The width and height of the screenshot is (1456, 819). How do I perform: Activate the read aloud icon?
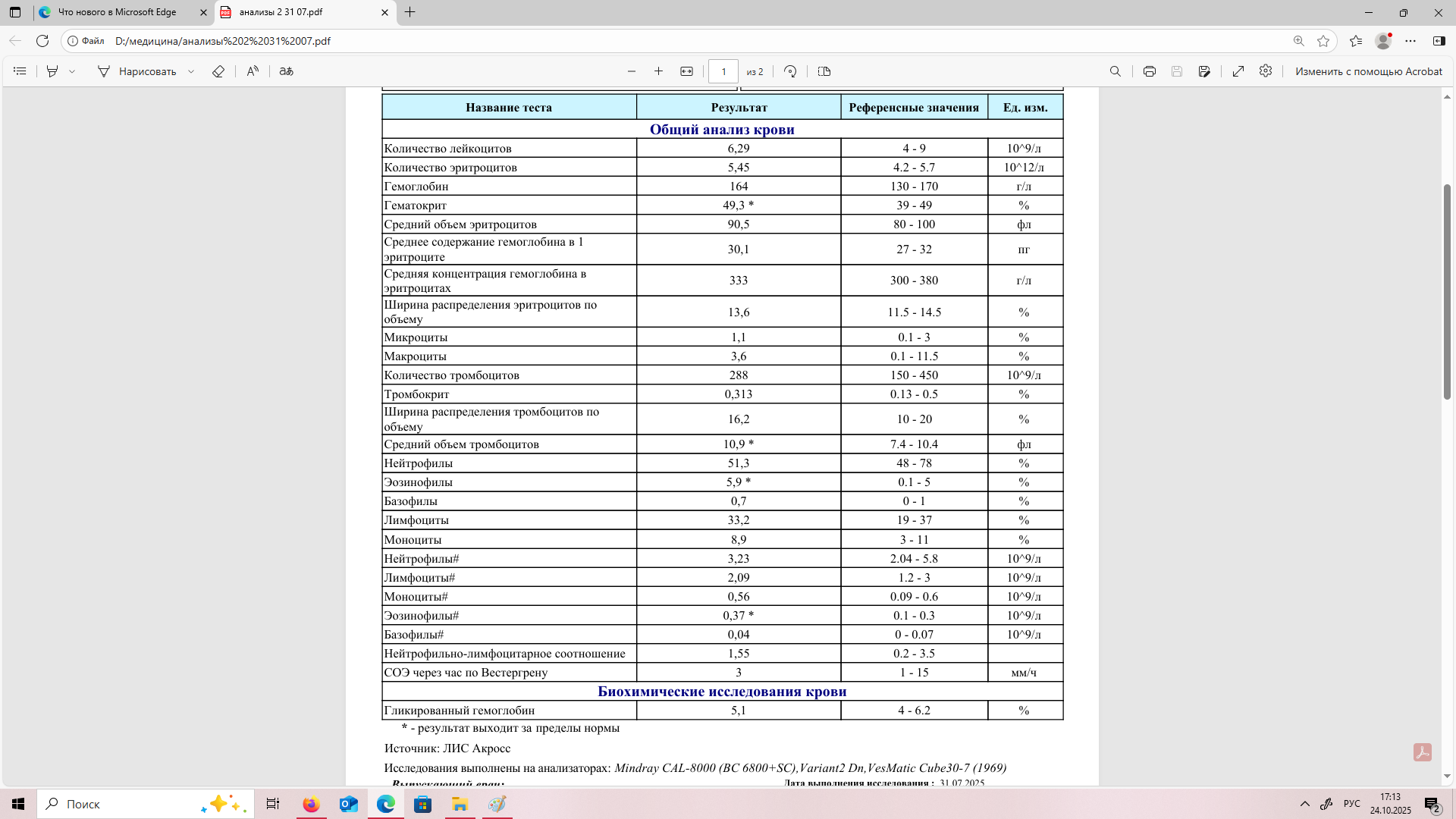253,71
